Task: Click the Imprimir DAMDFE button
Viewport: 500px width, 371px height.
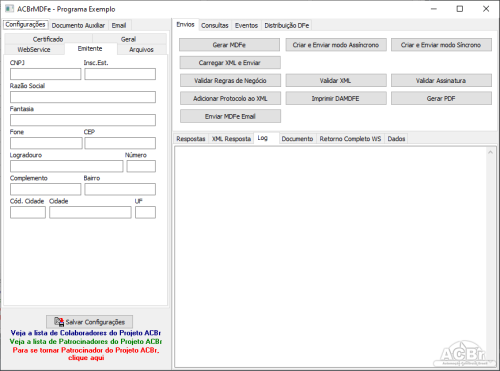Action: 336,98
